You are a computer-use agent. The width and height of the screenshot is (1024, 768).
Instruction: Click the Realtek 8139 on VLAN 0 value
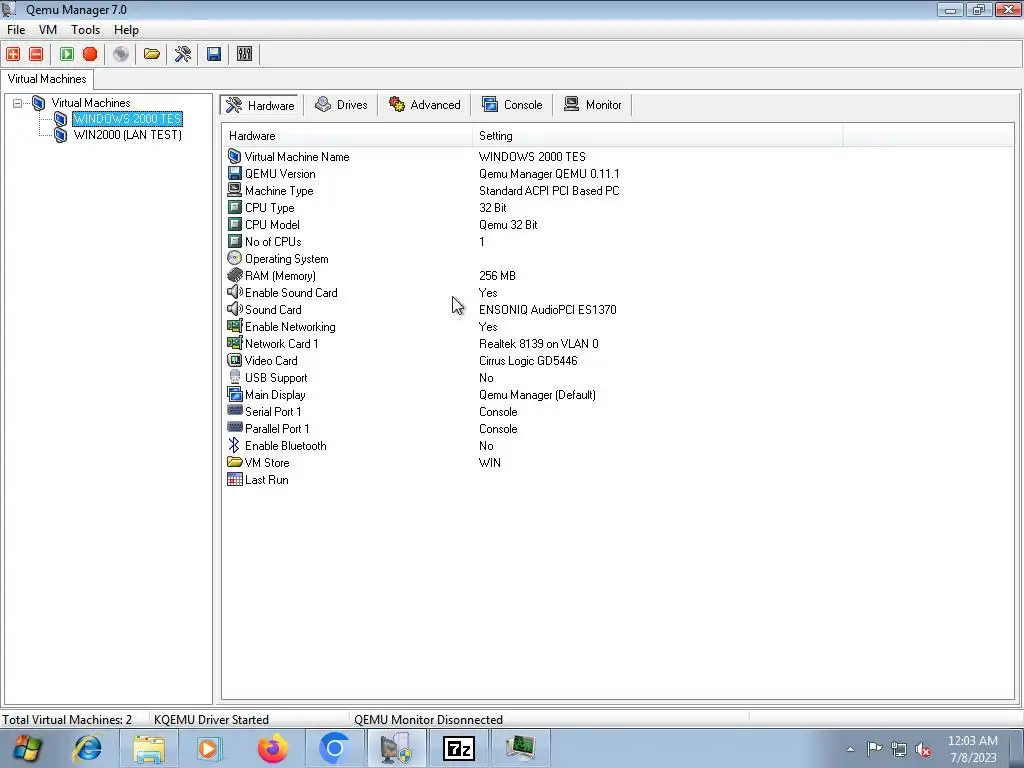point(538,344)
